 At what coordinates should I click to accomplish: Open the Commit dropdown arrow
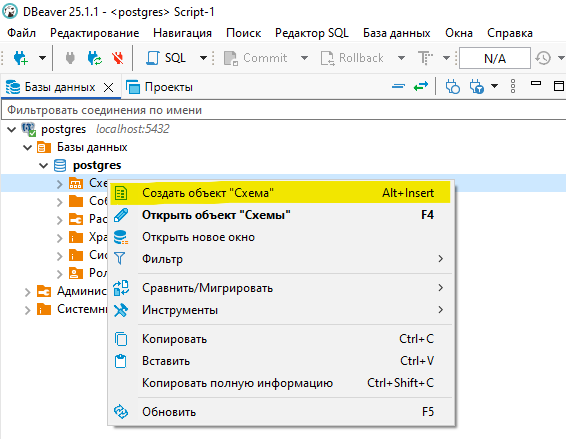point(304,58)
